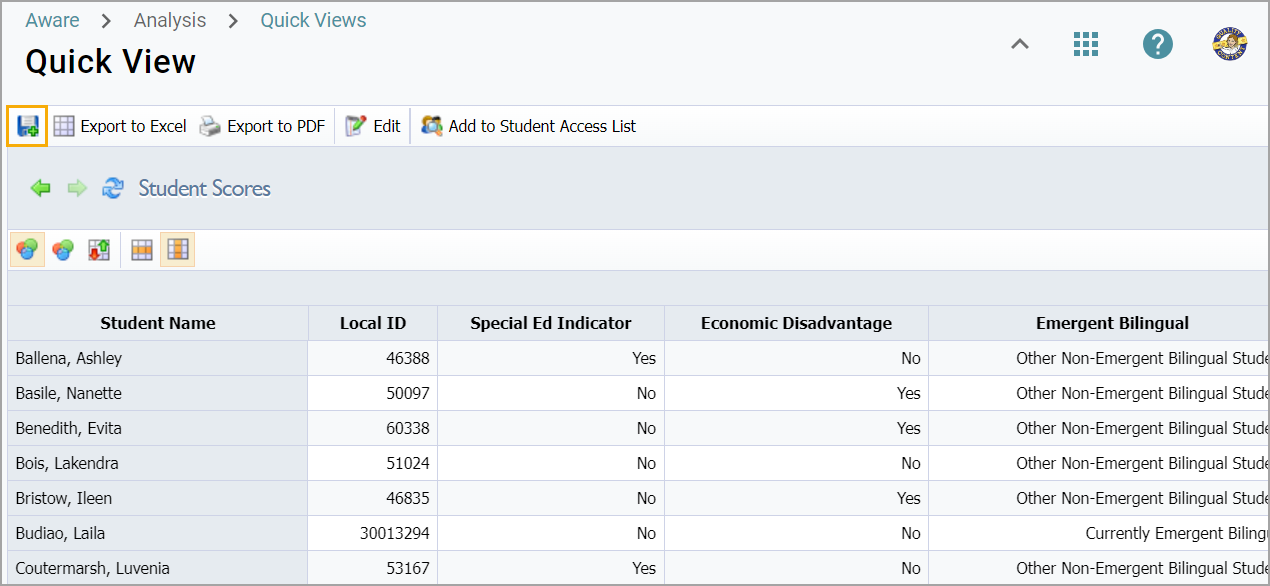Refresh the Student Scores view
The width and height of the screenshot is (1270, 586).
(113, 188)
